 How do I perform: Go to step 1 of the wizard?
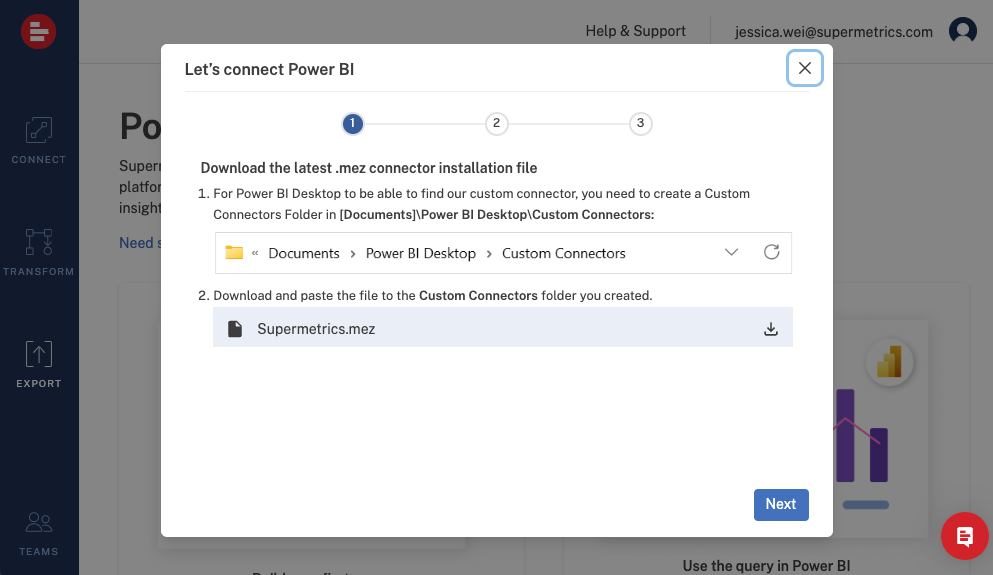(353, 123)
